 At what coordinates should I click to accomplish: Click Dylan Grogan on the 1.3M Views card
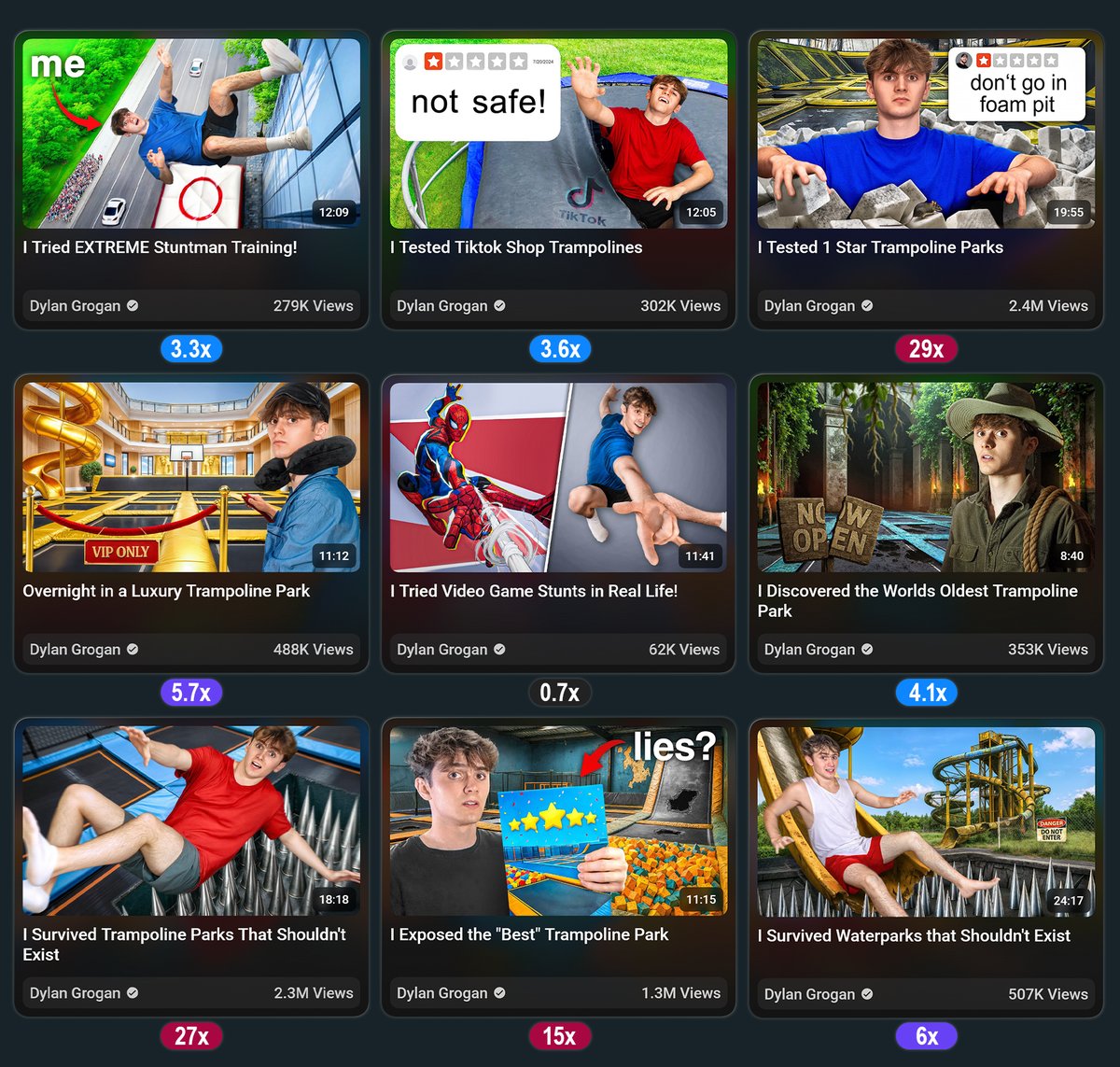442,992
